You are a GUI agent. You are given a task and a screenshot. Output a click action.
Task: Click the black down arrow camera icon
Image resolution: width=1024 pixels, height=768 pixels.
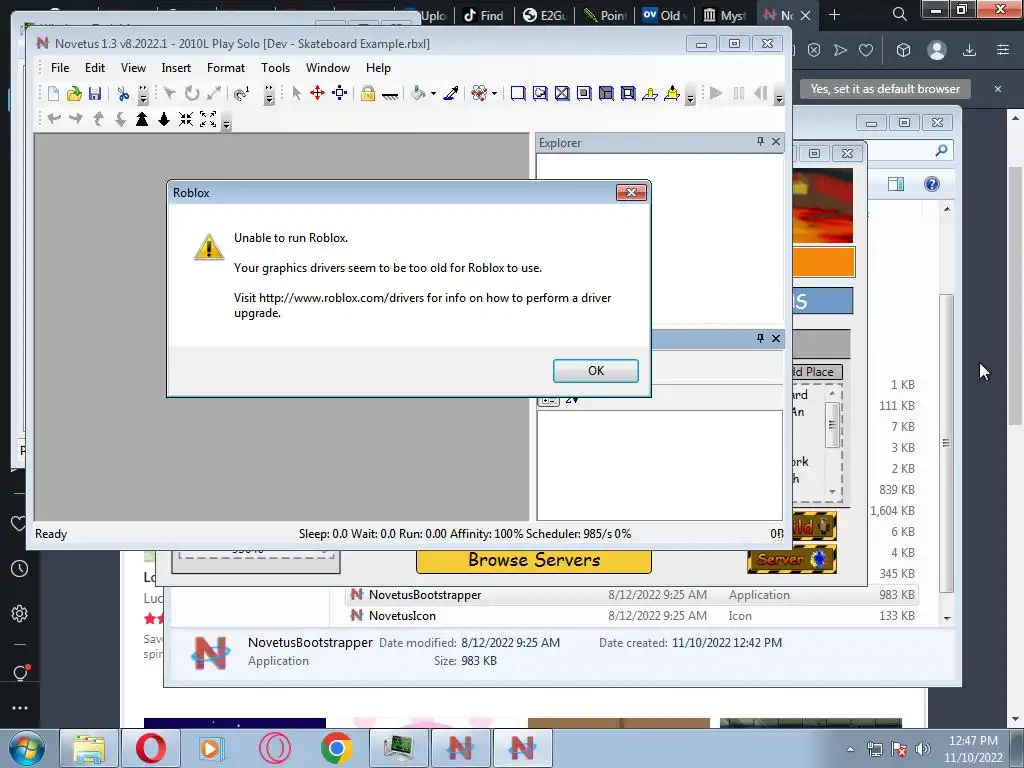(x=164, y=119)
